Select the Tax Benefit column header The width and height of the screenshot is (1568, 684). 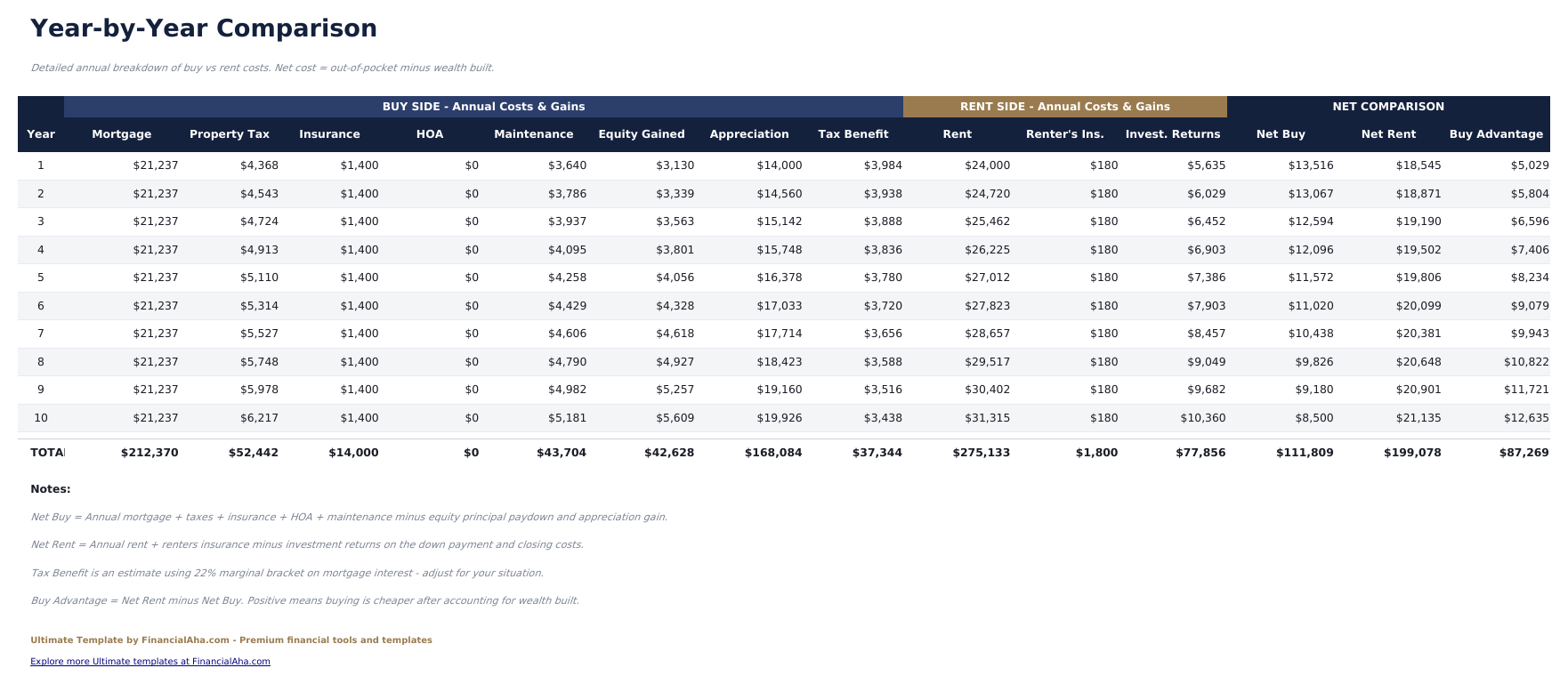pyautogui.click(x=853, y=134)
